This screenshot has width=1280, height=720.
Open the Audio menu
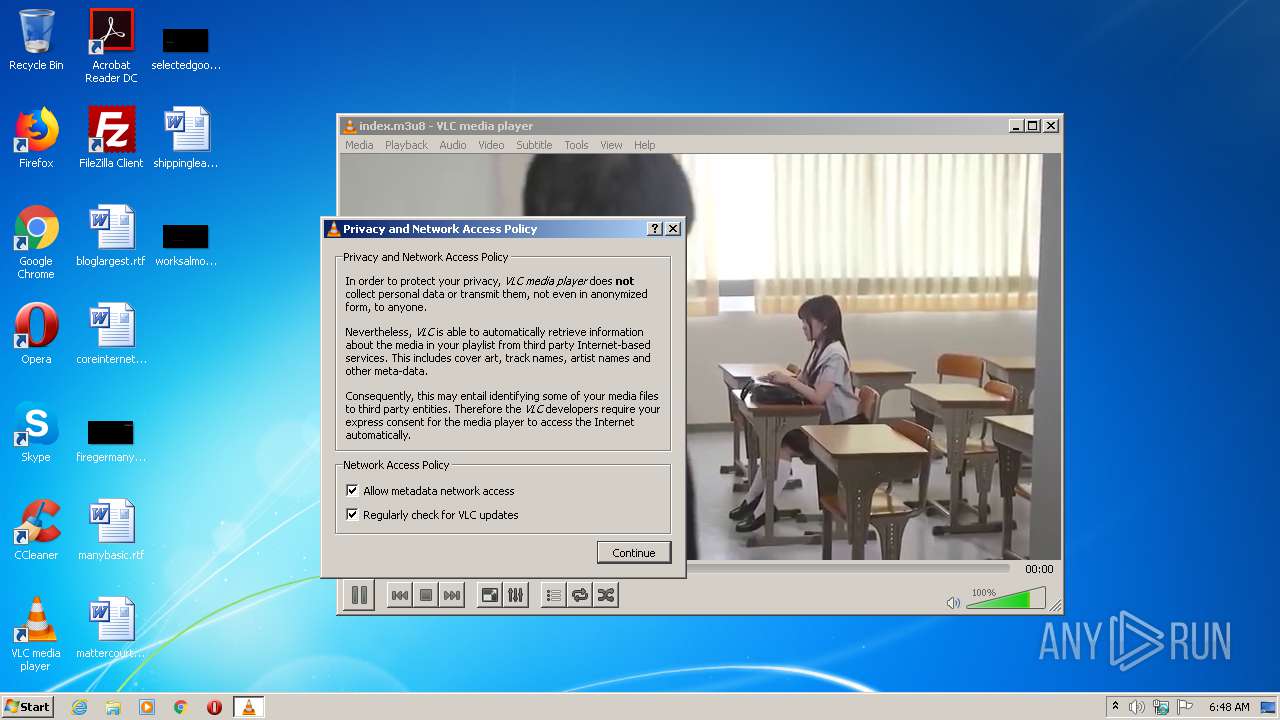(453, 145)
